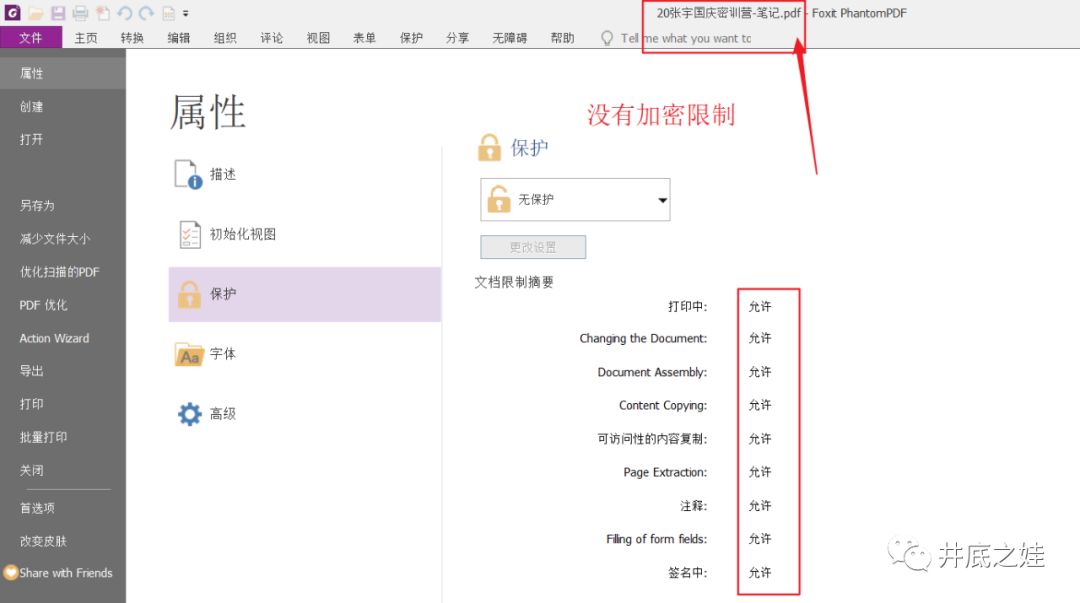Click the Filling of form fields: label
The width and height of the screenshot is (1080, 603).
pyautogui.click(x=657, y=539)
